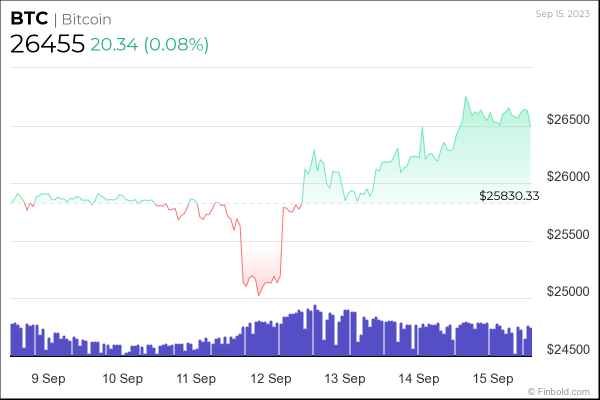Viewport: 600px width, 400px height.
Task: Click the 26500 y-axis label
Action: coord(570,120)
